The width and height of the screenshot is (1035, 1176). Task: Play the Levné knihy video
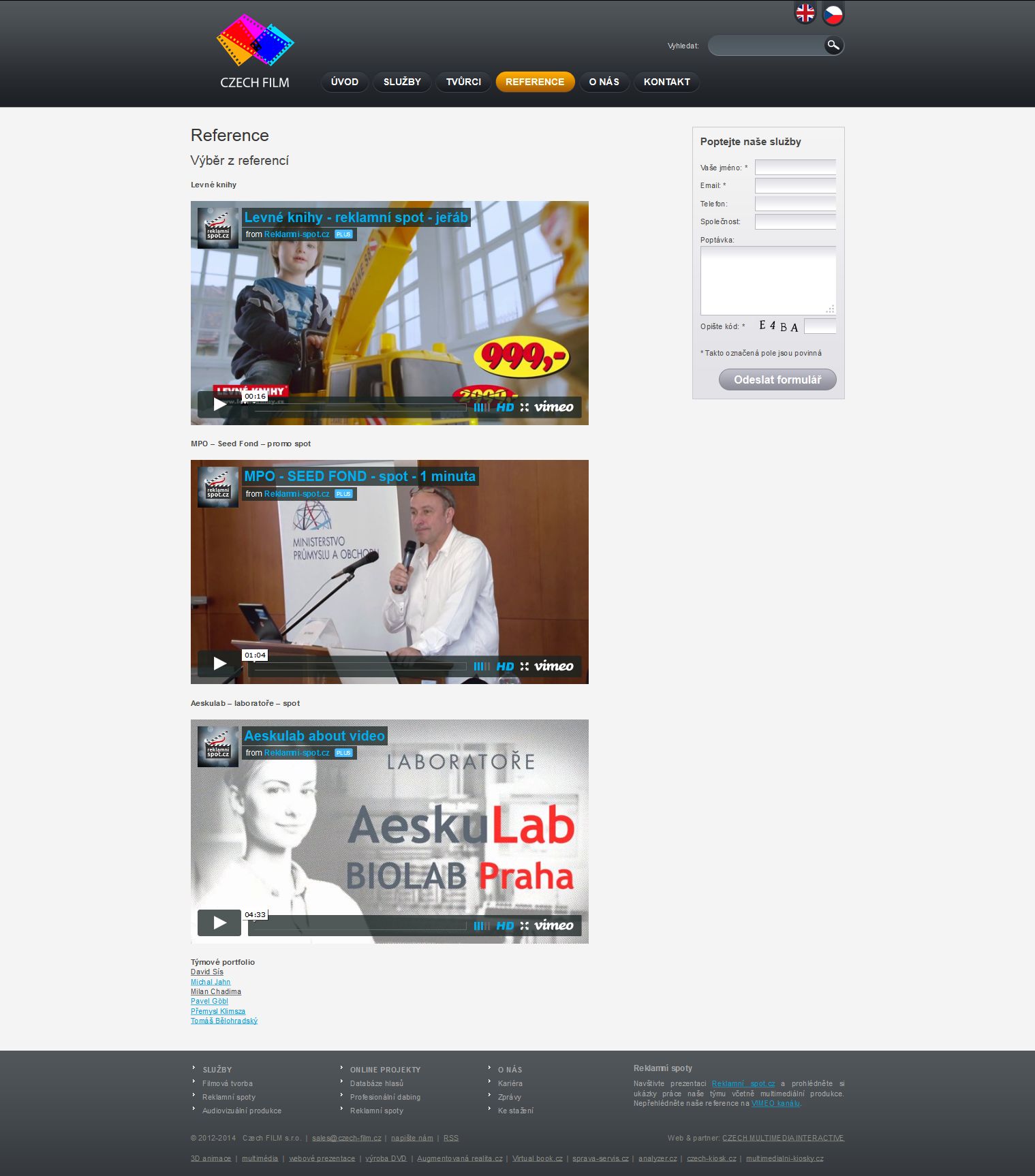219,405
